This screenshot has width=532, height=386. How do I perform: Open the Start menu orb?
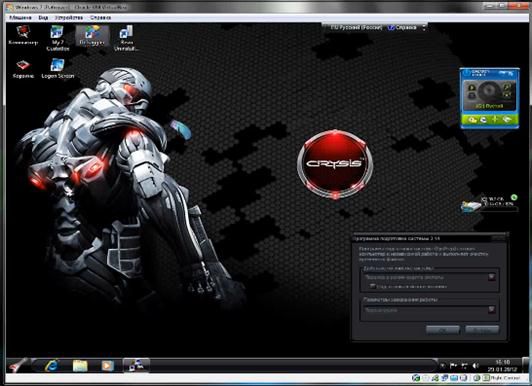tap(18, 366)
